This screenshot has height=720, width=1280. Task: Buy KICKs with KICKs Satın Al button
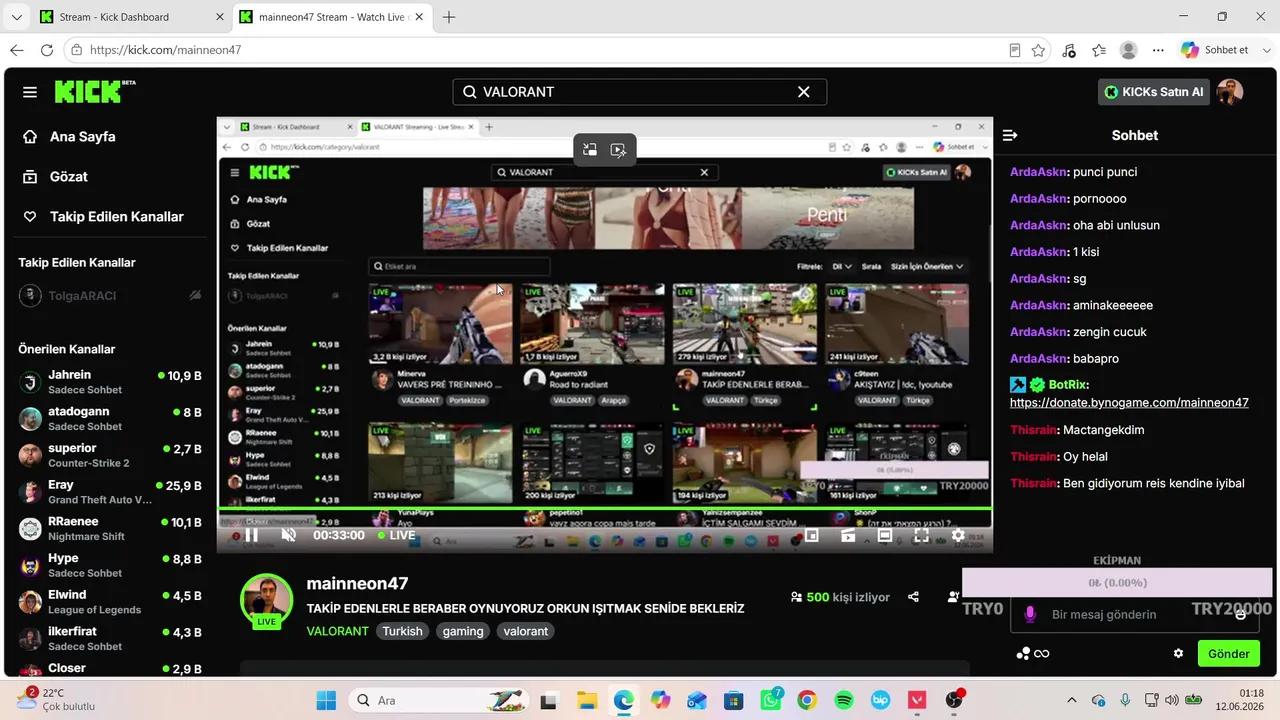1153,92
